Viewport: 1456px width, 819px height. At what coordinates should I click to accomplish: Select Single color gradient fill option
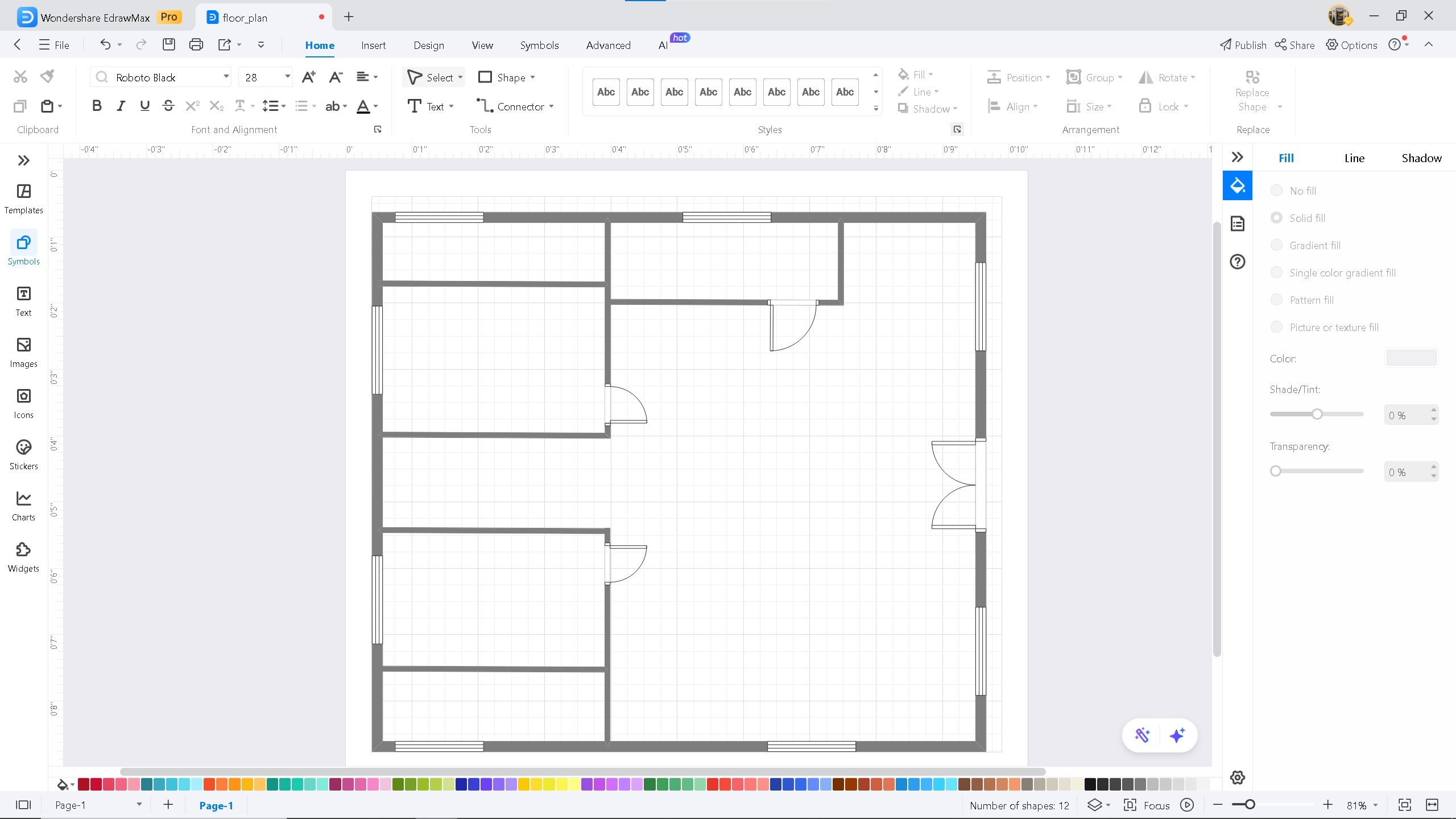(x=1276, y=272)
